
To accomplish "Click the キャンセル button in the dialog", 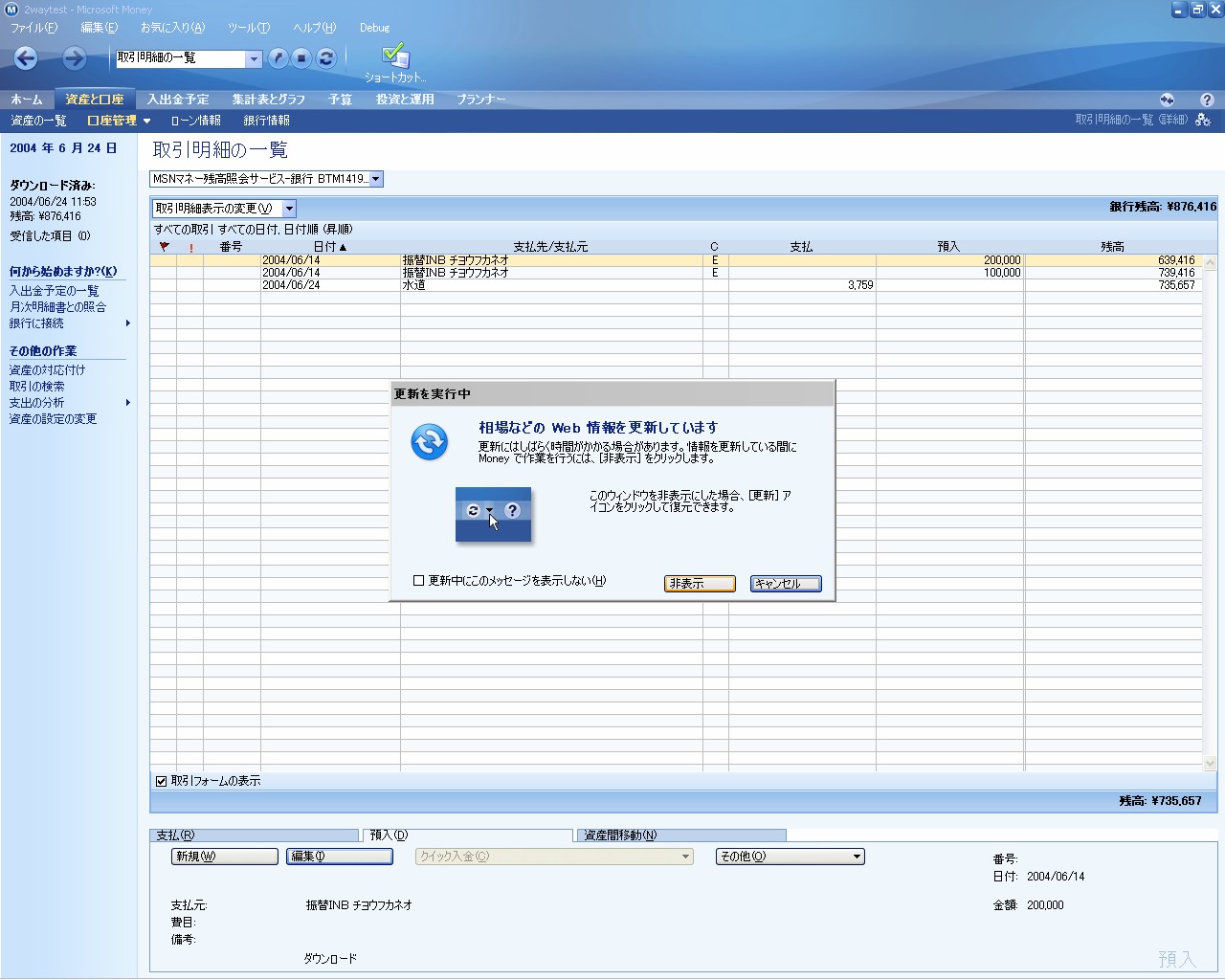I will click(x=786, y=584).
